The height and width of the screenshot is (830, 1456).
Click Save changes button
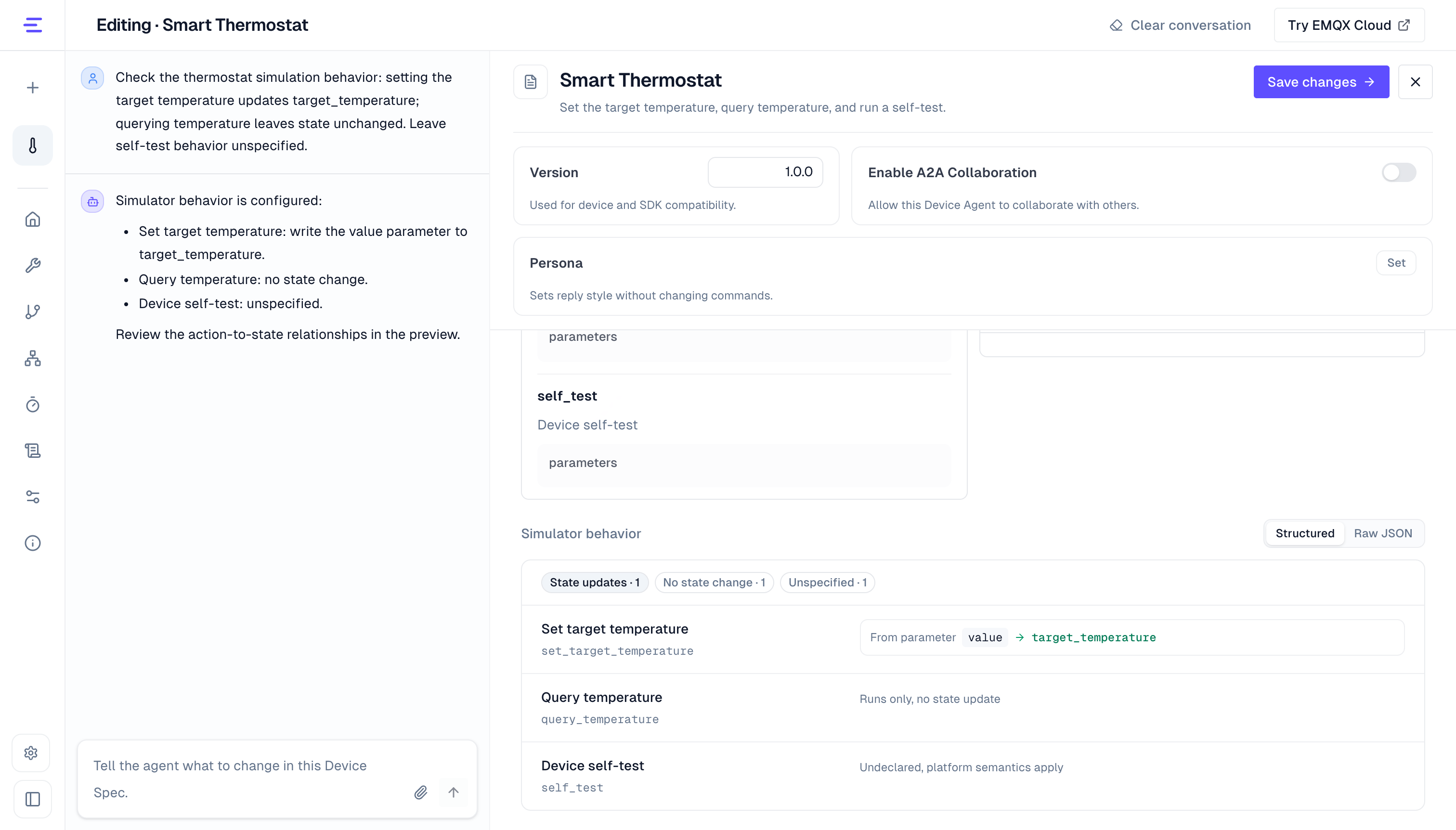[1321, 82]
